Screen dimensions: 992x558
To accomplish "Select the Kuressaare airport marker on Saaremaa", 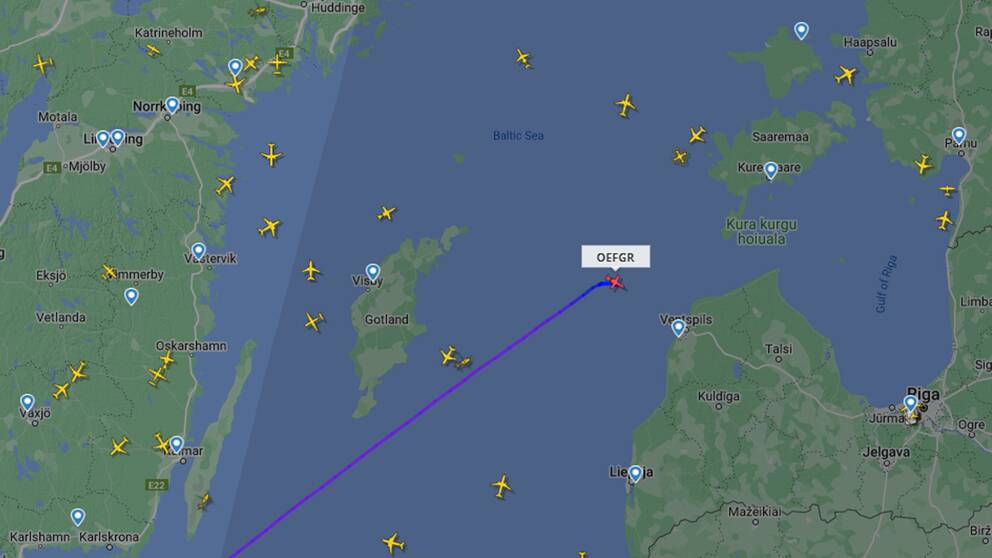I will point(771,170).
